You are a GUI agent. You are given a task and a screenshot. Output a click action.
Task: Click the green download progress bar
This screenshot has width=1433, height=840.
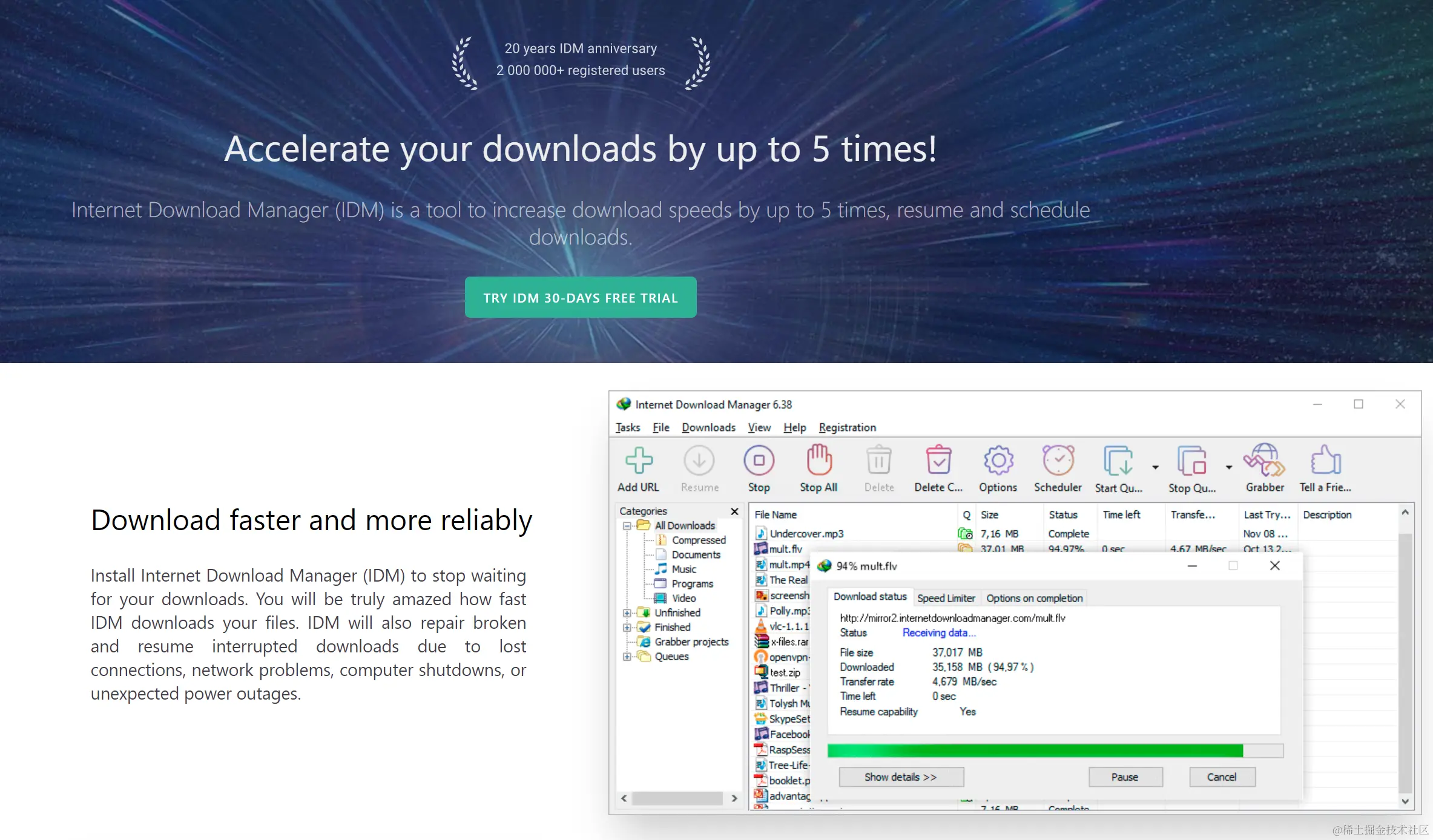coord(1035,751)
